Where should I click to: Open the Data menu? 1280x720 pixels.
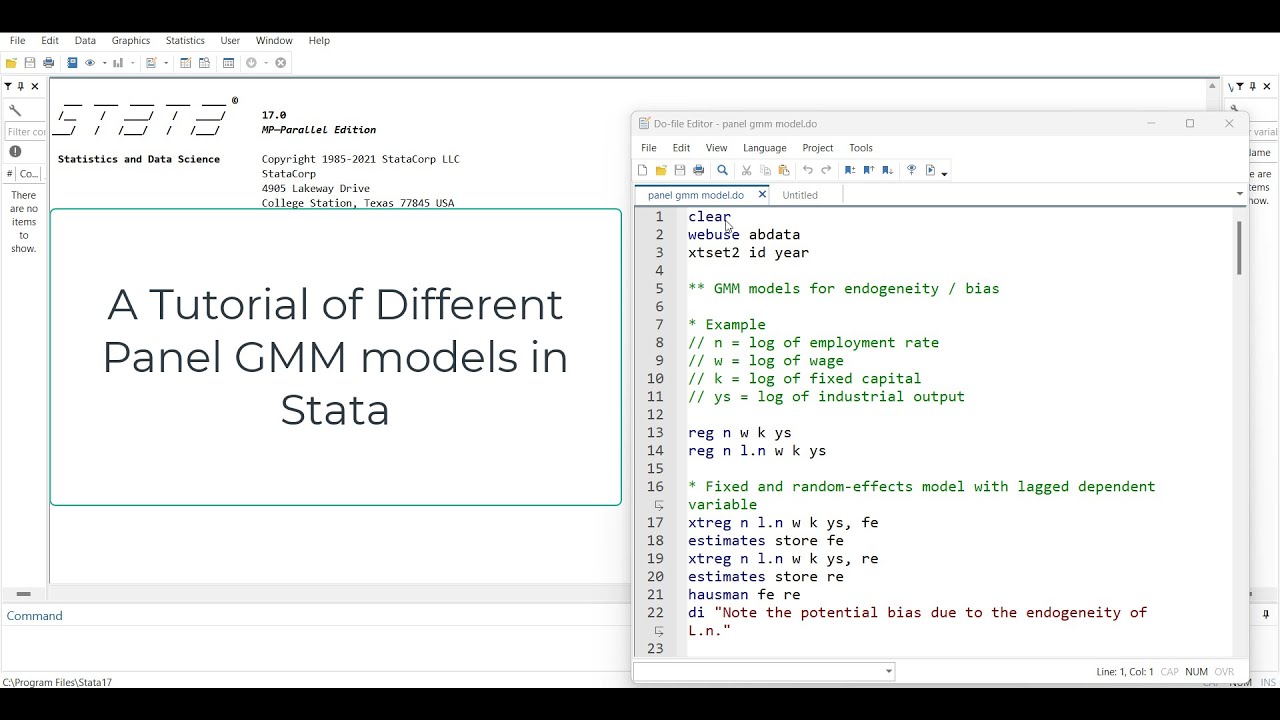[85, 41]
